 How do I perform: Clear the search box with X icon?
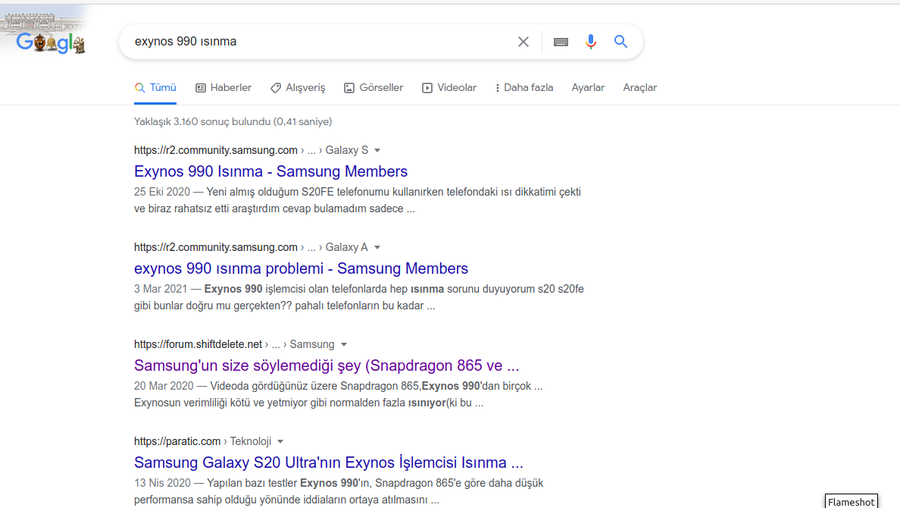523,42
